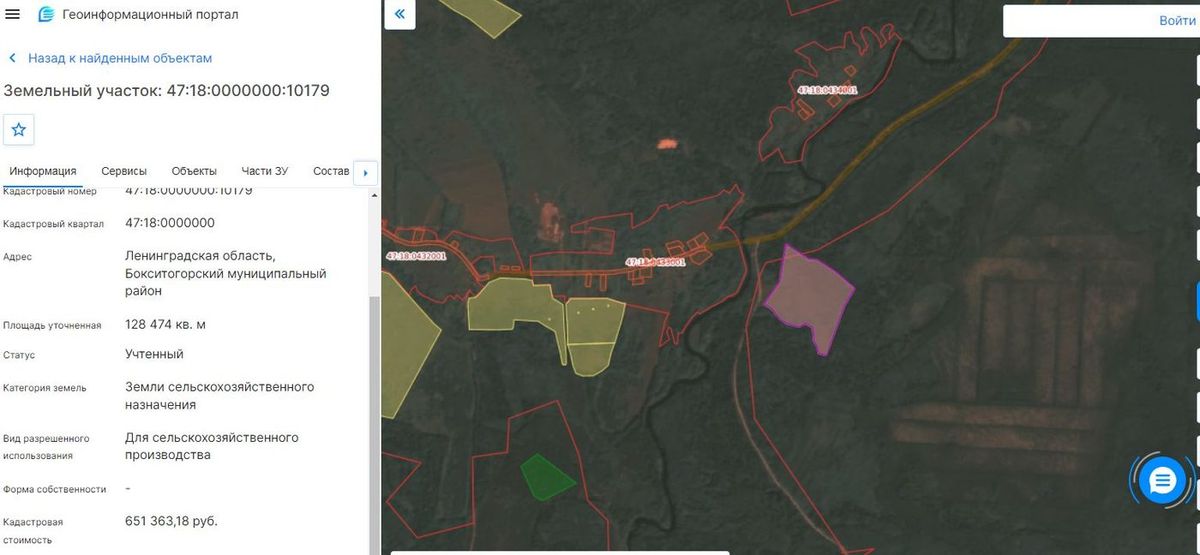Click the map label 47:18:0432001

pos(415,256)
